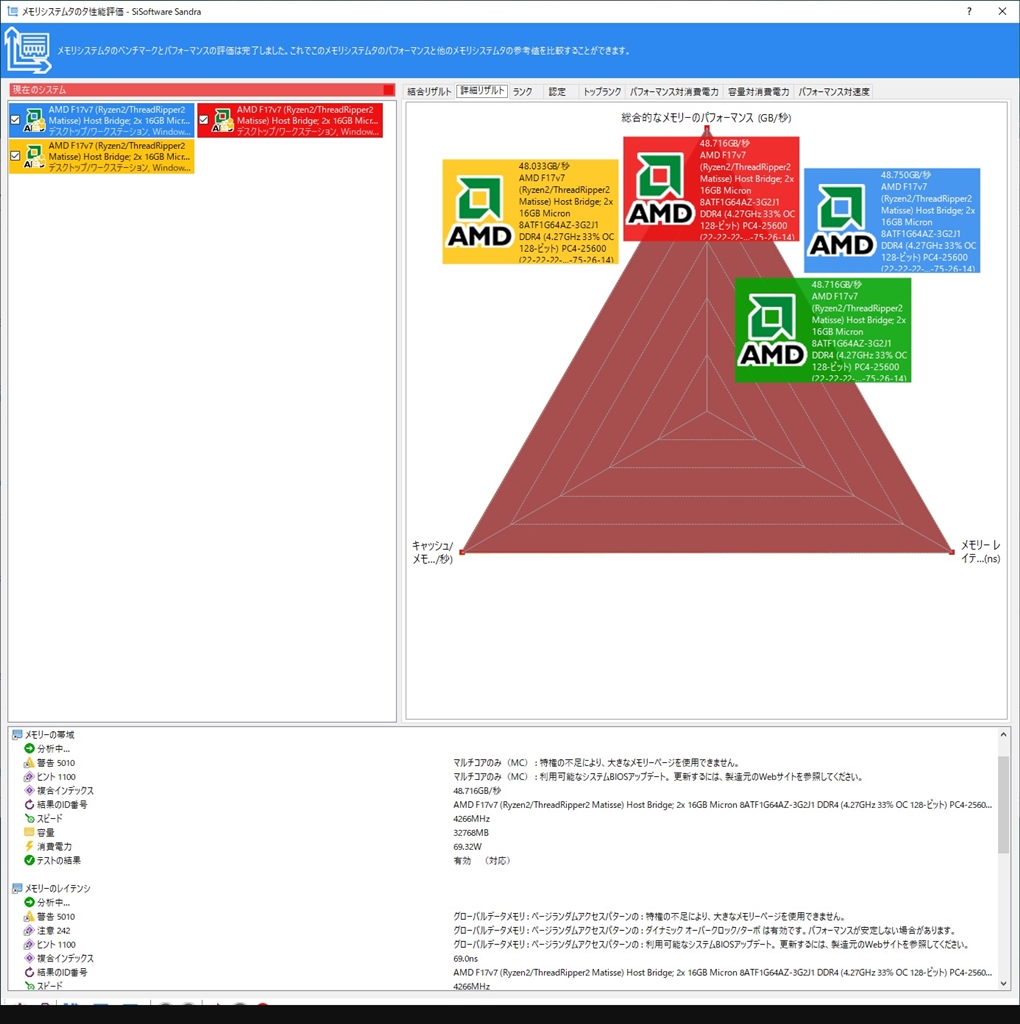Click the chart vertex marker at the メモリーレイテンシ axis

pos(951,552)
